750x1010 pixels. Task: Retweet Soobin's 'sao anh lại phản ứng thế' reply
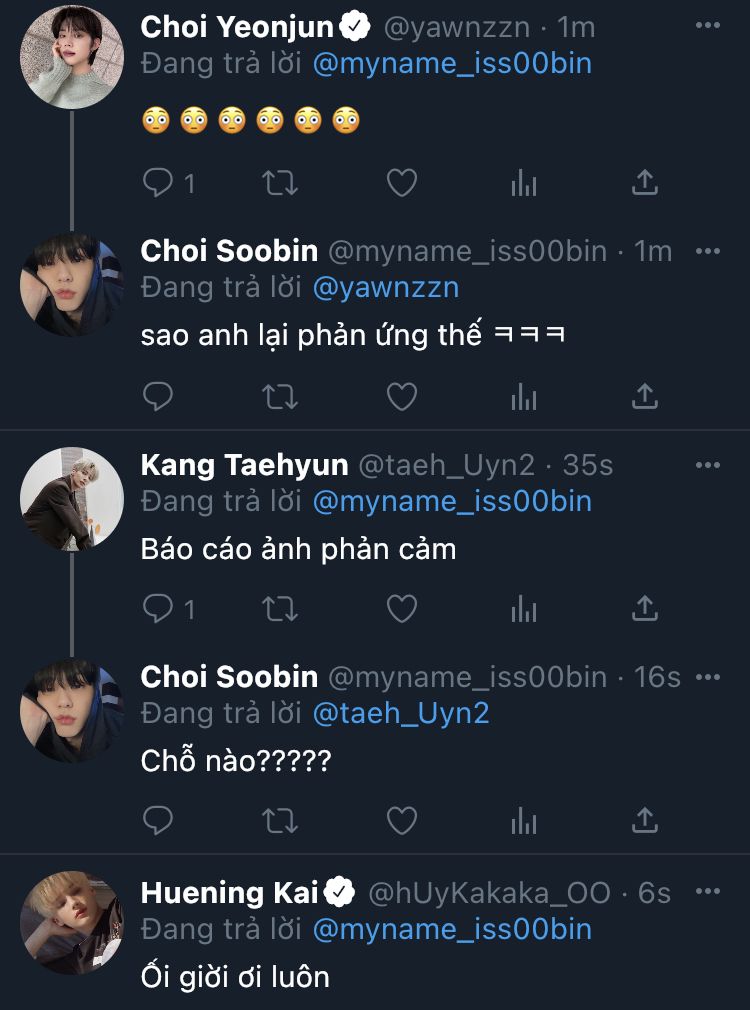pyautogui.click(x=280, y=397)
